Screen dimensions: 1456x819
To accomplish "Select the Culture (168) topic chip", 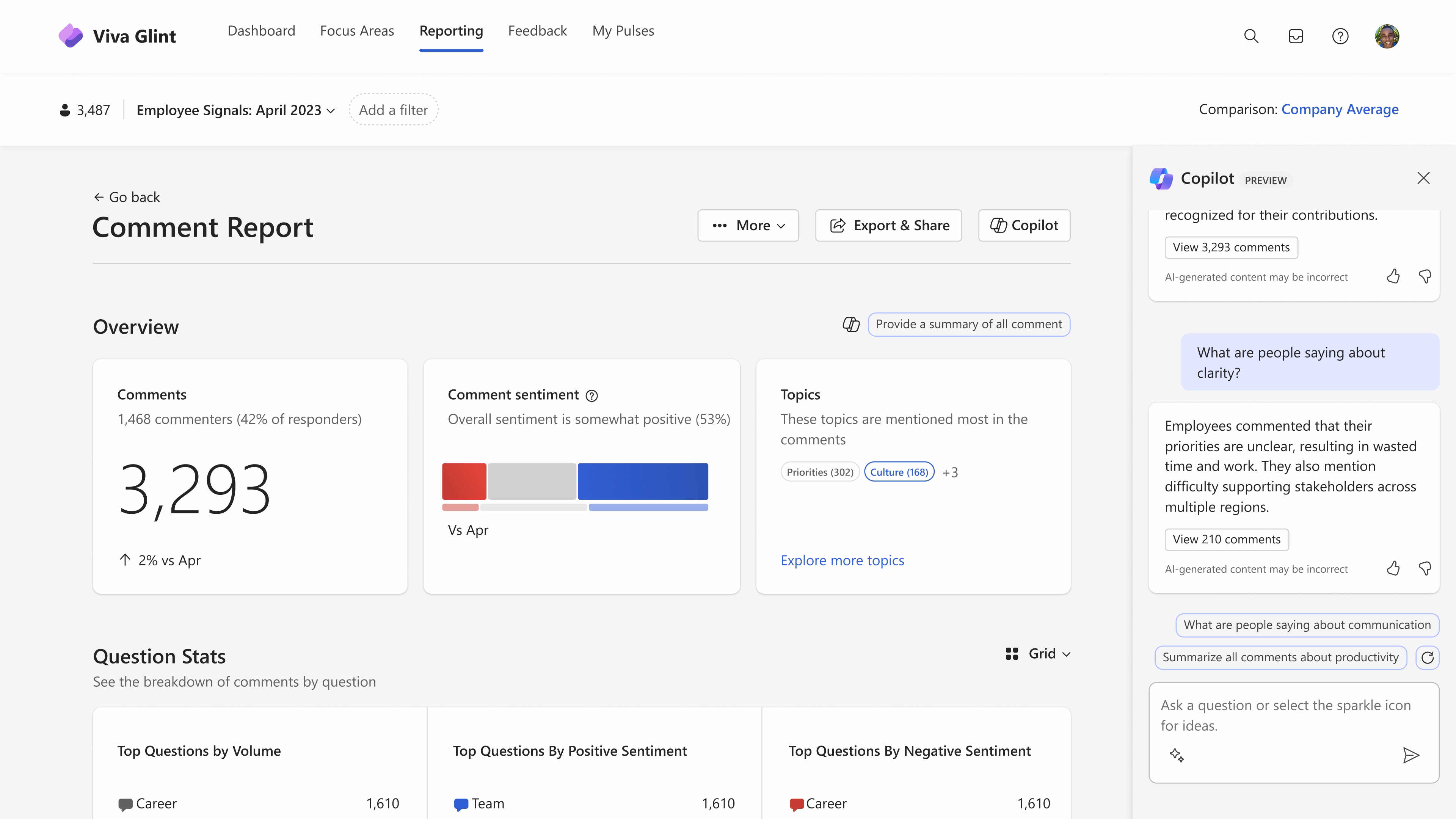I will 899,472.
